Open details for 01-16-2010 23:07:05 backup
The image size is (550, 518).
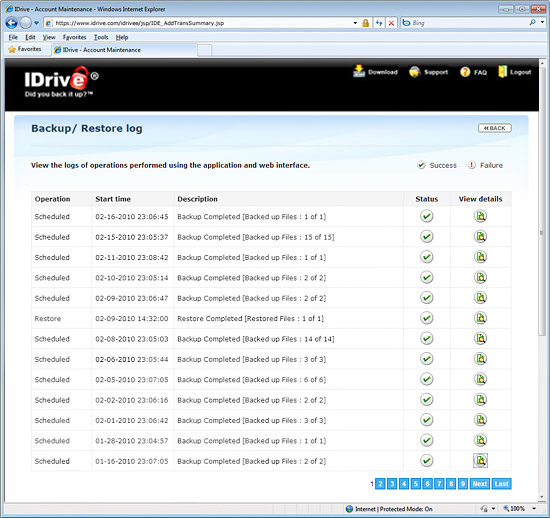point(480,460)
